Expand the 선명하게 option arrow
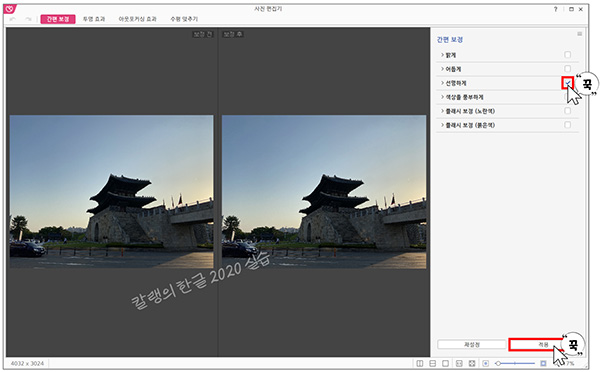 point(442,83)
